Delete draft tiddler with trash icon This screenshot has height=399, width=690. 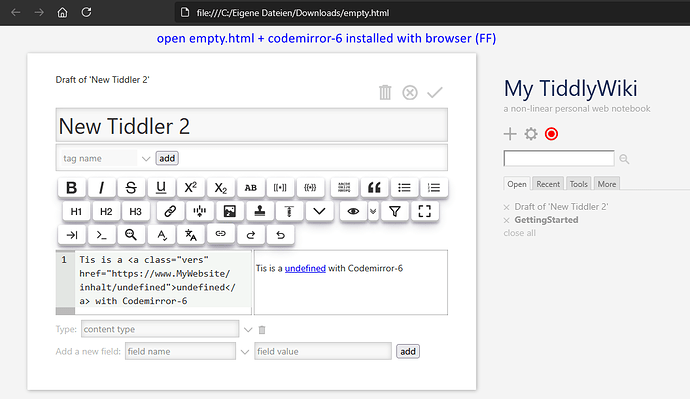pyautogui.click(x=385, y=92)
